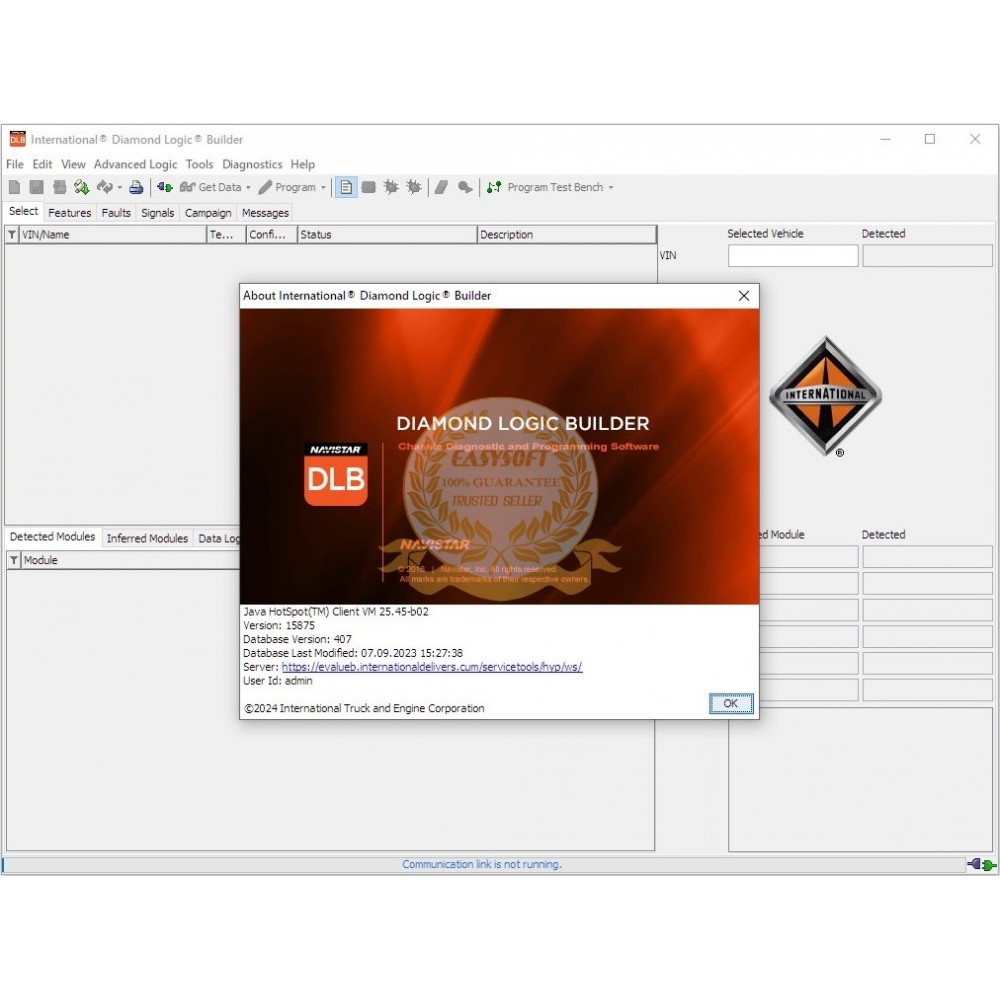The width and height of the screenshot is (1000, 1000).
Task: Click the Description column header
Action: (x=567, y=235)
